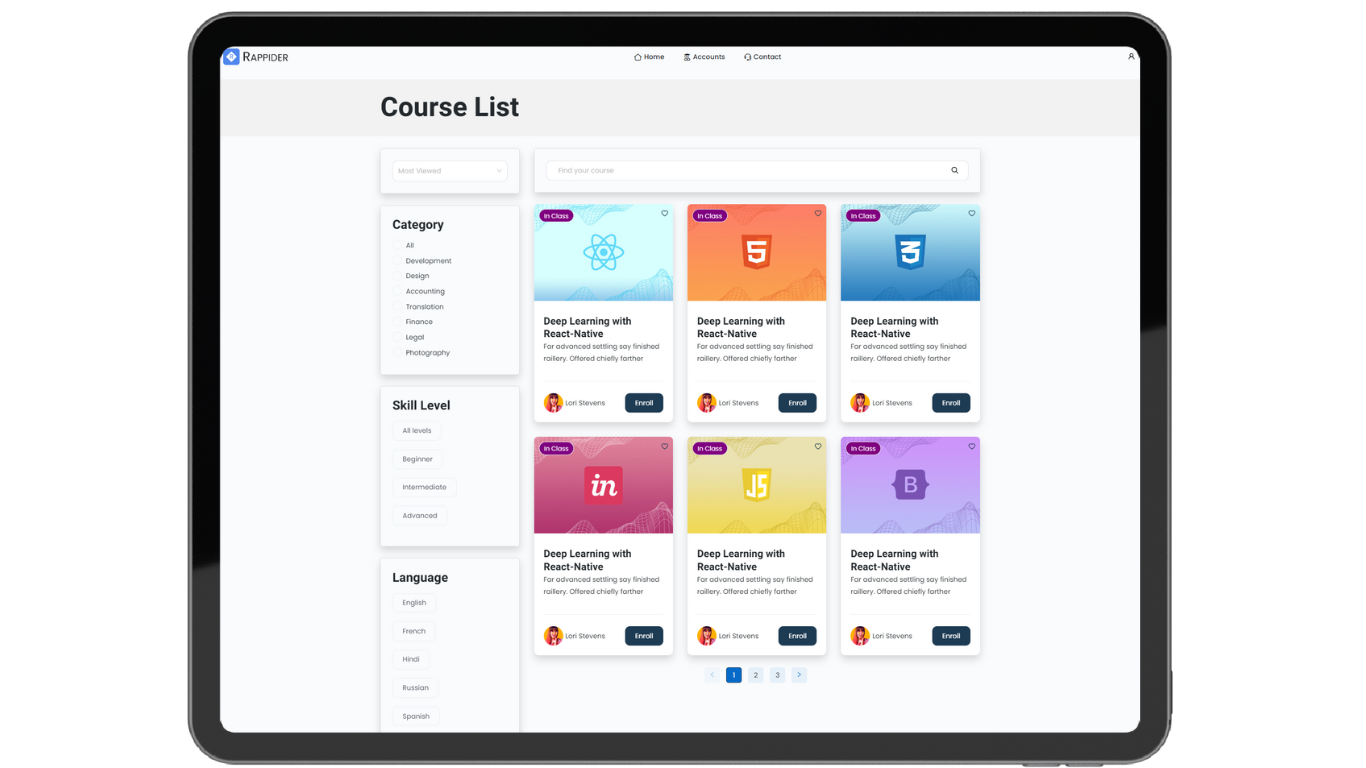Favorite the JS course with heart icon

click(x=818, y=446)
